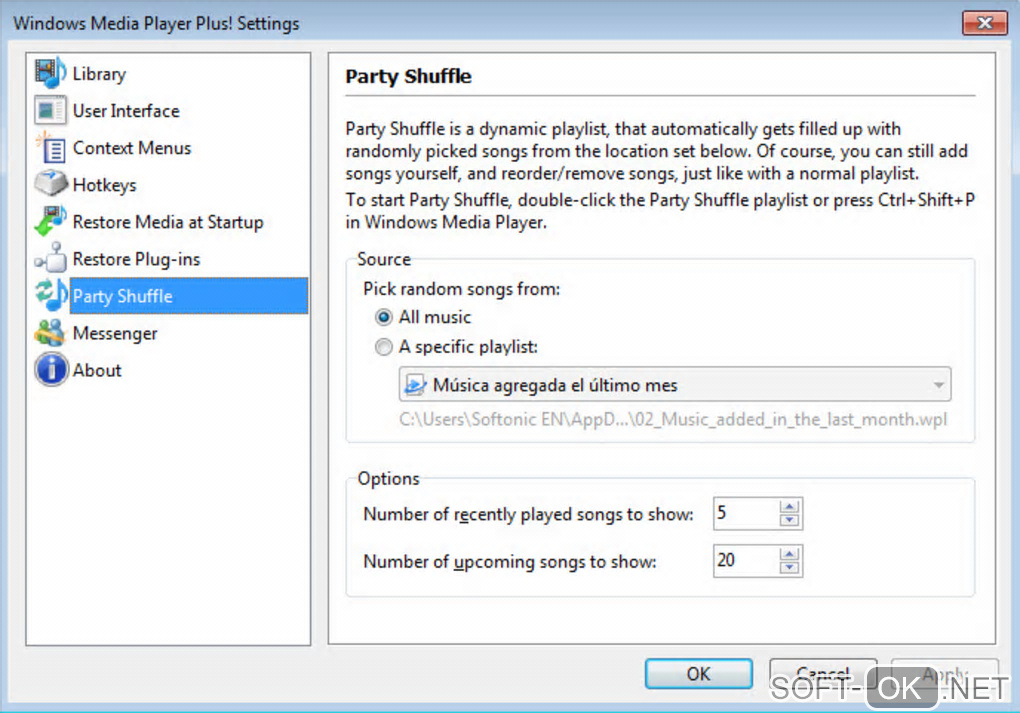The image size is (1020, 713).
Task: Click the Restore Plug-ins icon
Action: (50, 258)
